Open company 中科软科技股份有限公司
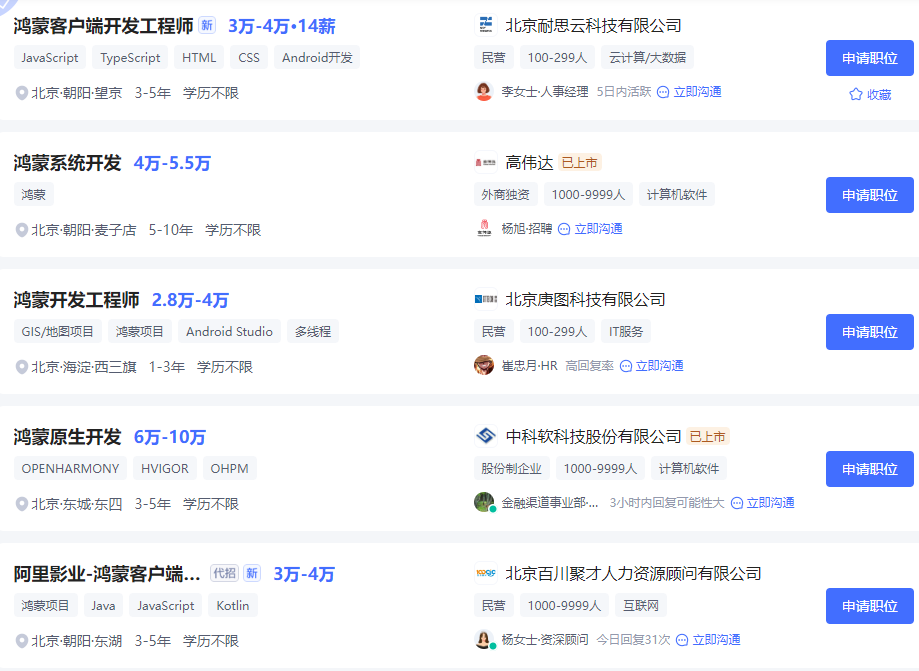The image size is (919, 671). point(593,437)
